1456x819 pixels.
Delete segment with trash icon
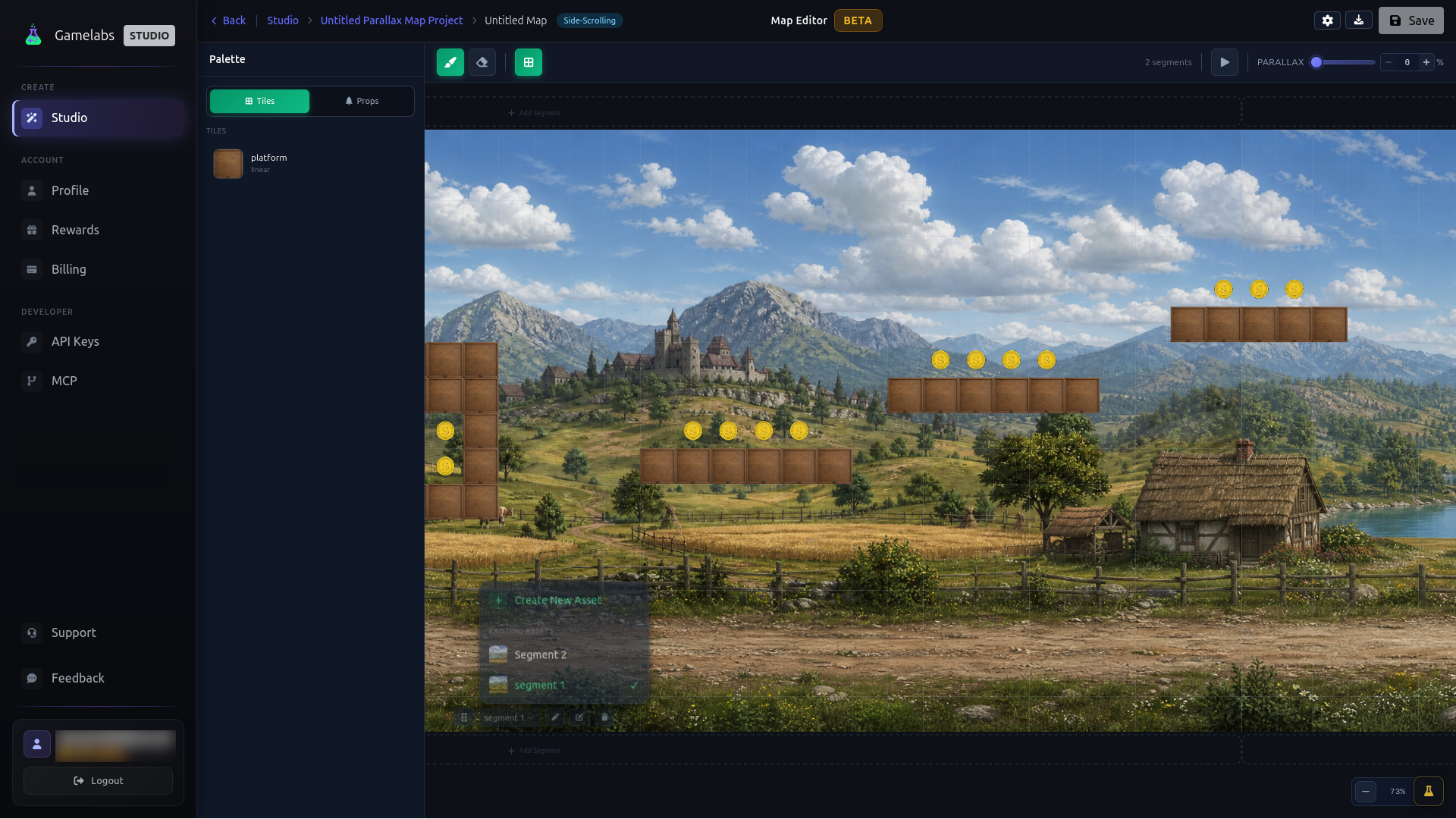click(604, 717)
